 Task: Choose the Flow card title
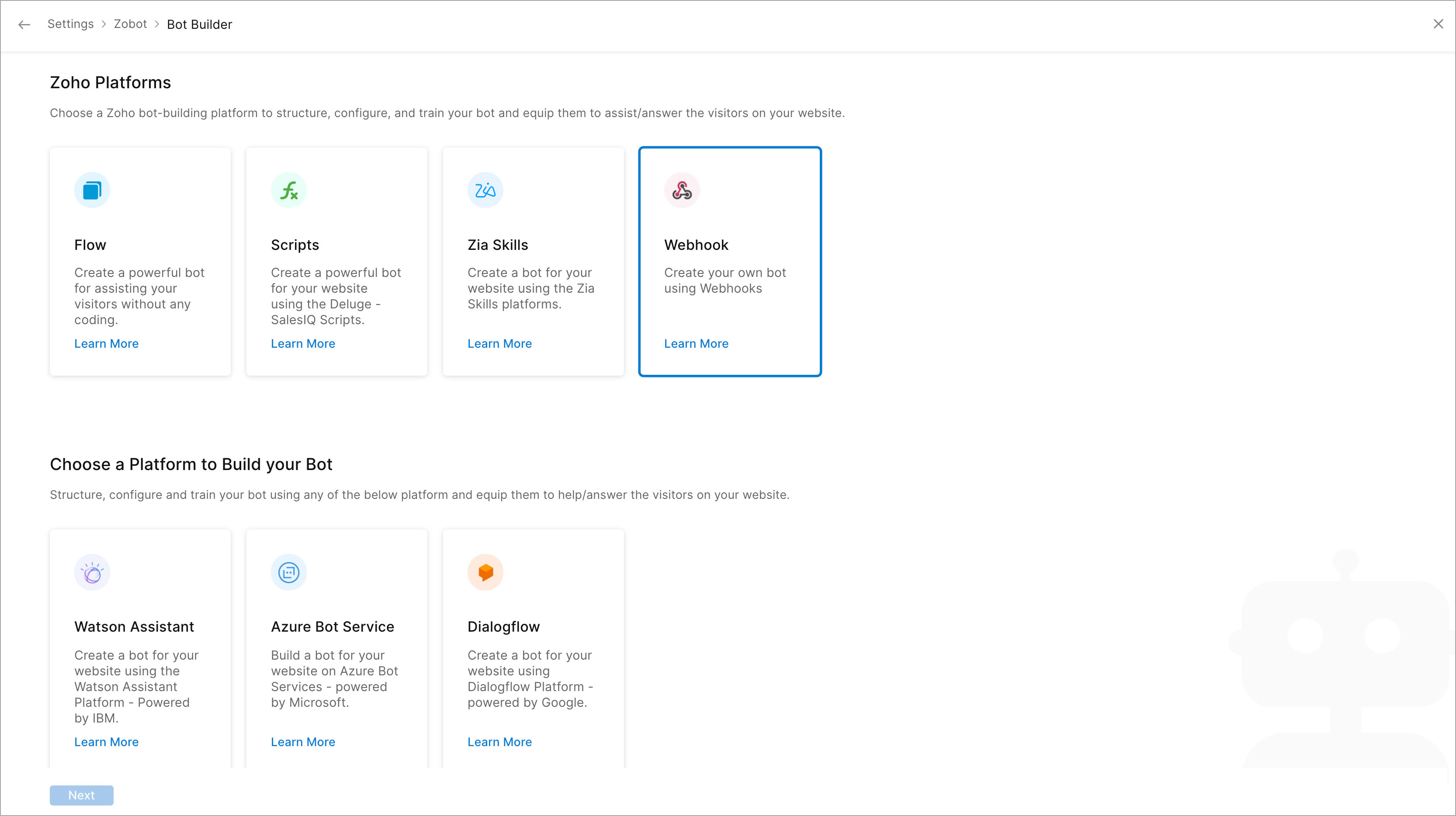click(90, 245)
